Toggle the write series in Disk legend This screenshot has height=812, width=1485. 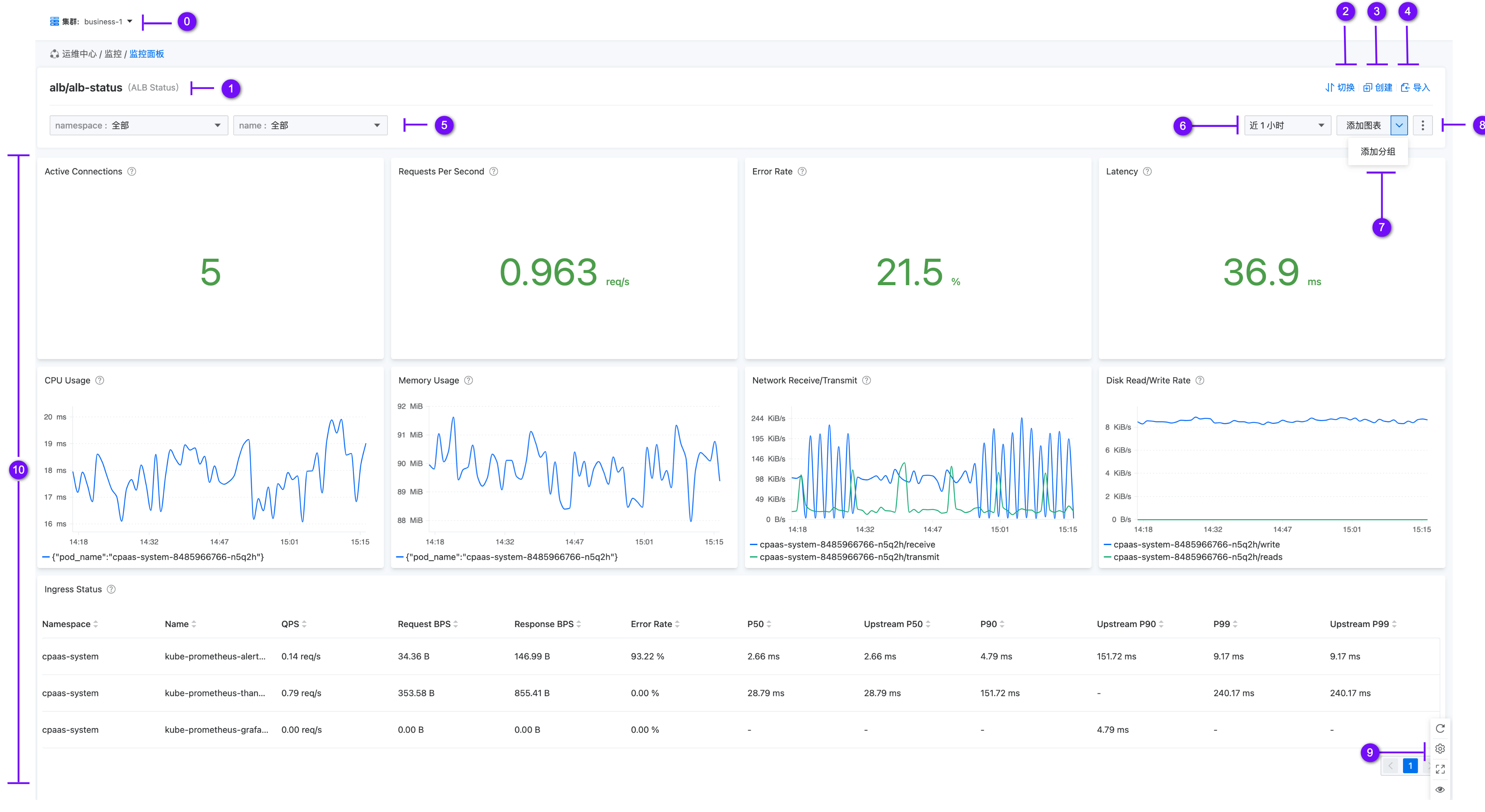1196,545
